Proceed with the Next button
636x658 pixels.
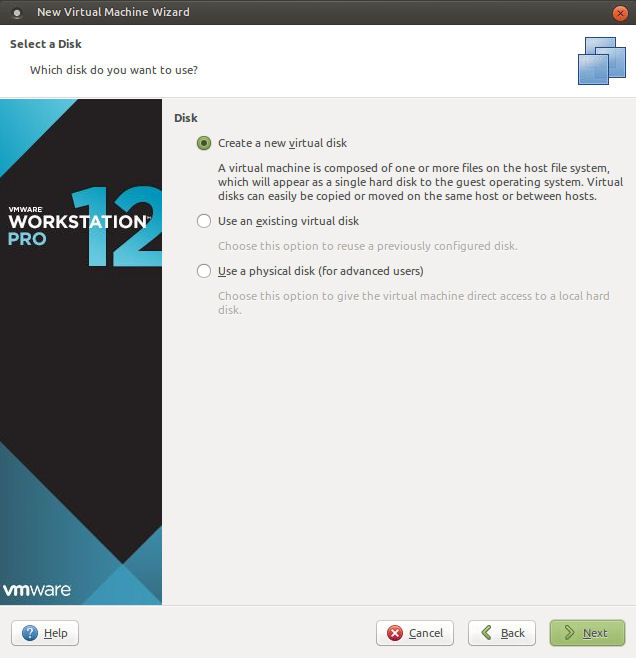point(587,633)
